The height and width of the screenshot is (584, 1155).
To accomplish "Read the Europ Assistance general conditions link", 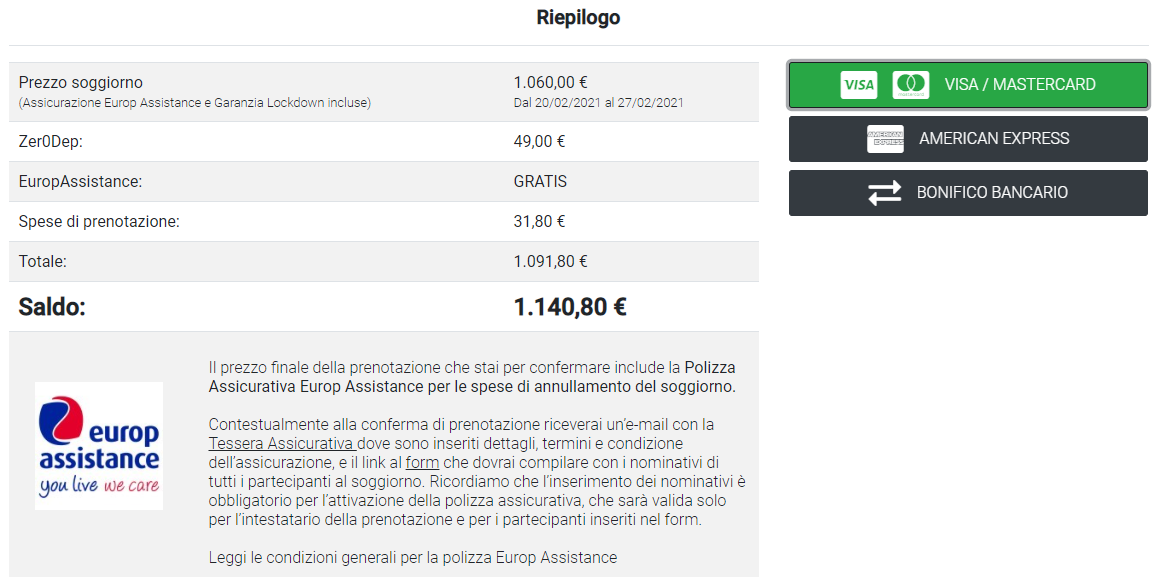I will (x=413, y=557).
